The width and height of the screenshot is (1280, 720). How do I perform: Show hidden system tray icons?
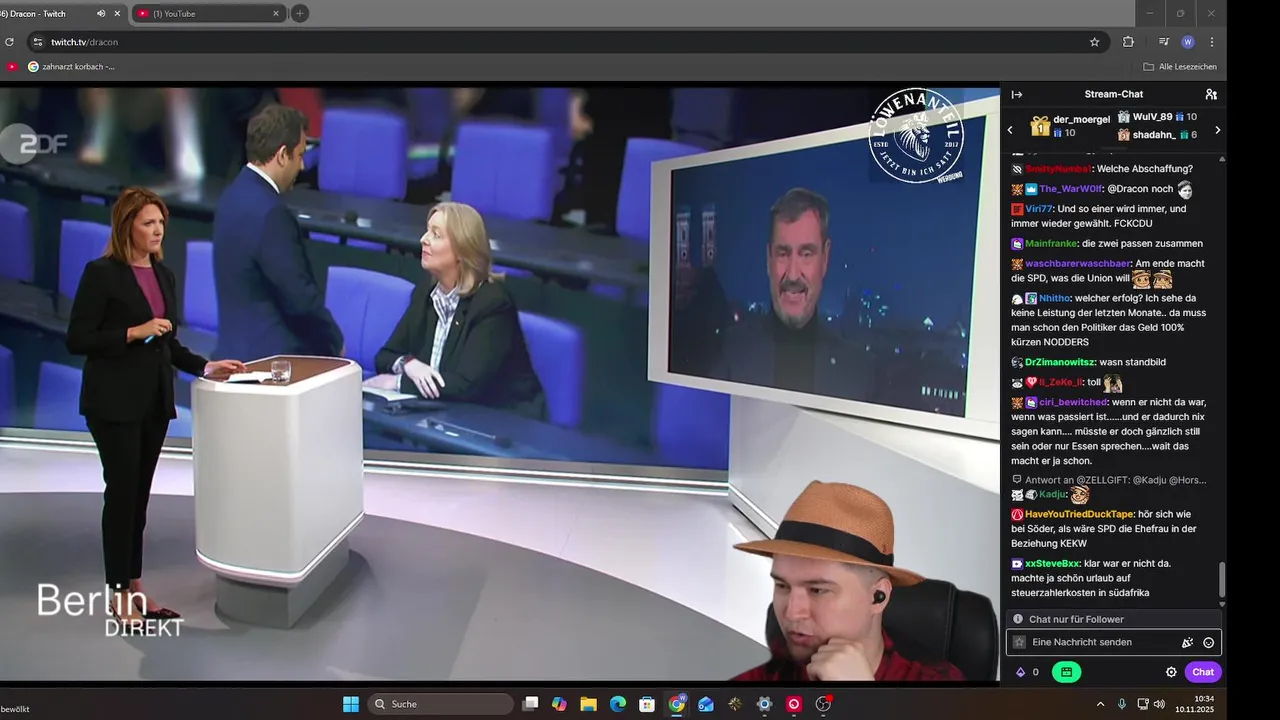coord(1101,704)
